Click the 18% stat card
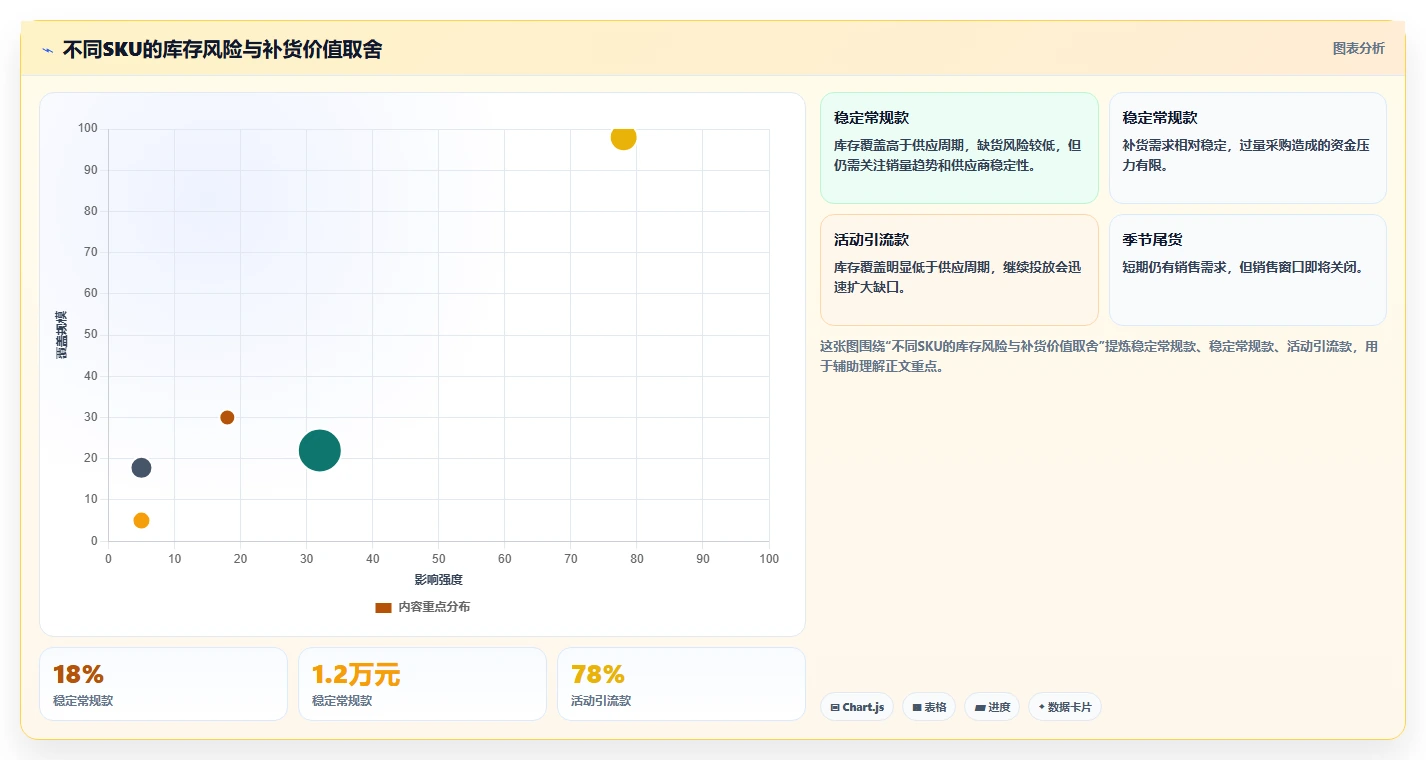The width and height of the screenshot is (1426, 760). (x=163, y=684)
